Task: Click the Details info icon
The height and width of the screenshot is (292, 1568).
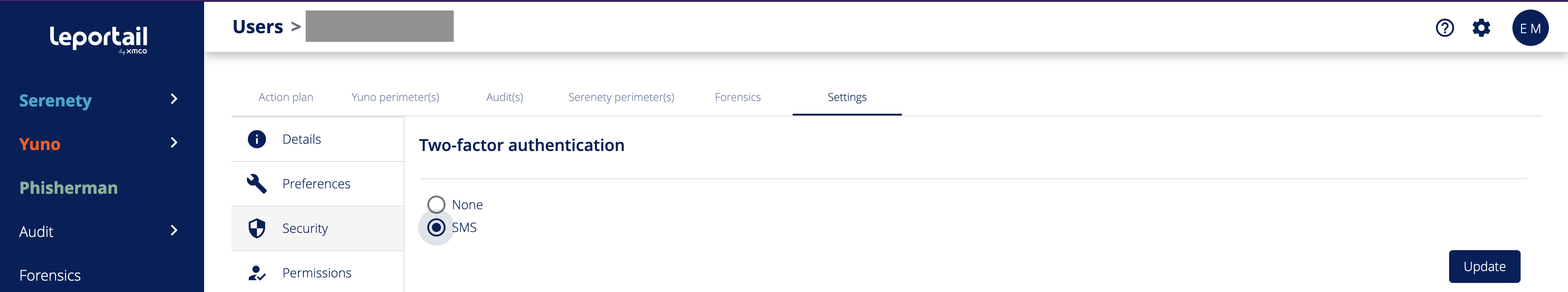Action: tap(257, 139)
